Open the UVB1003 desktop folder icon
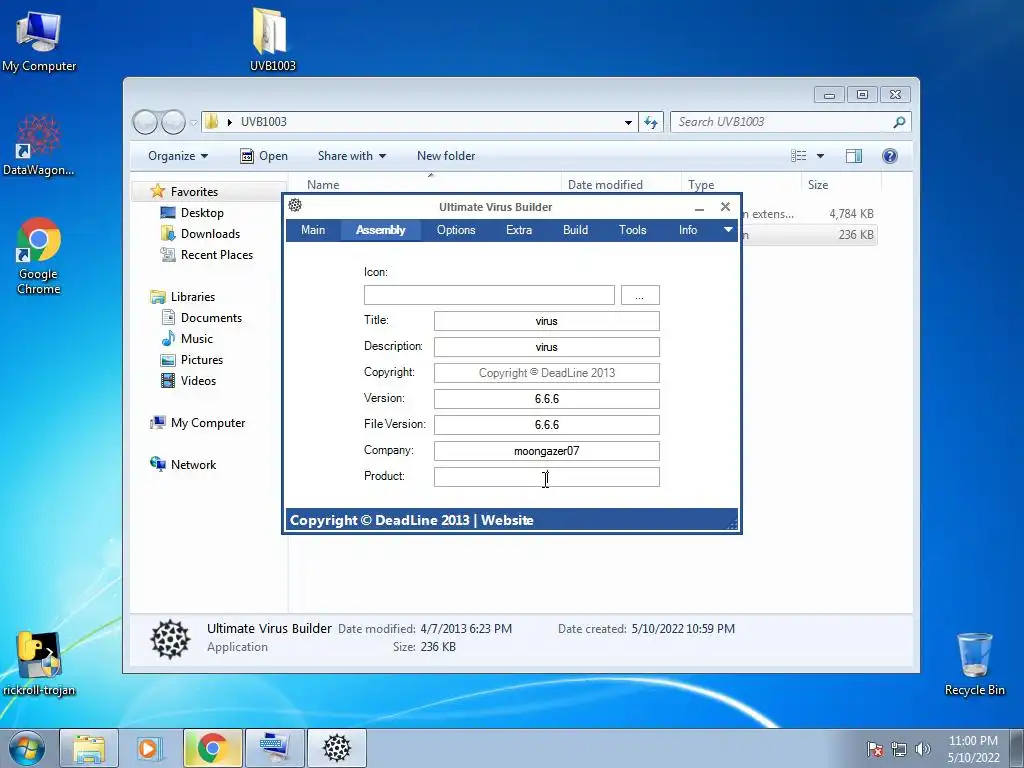This screenshot has width=1024, height=768. 272,39
